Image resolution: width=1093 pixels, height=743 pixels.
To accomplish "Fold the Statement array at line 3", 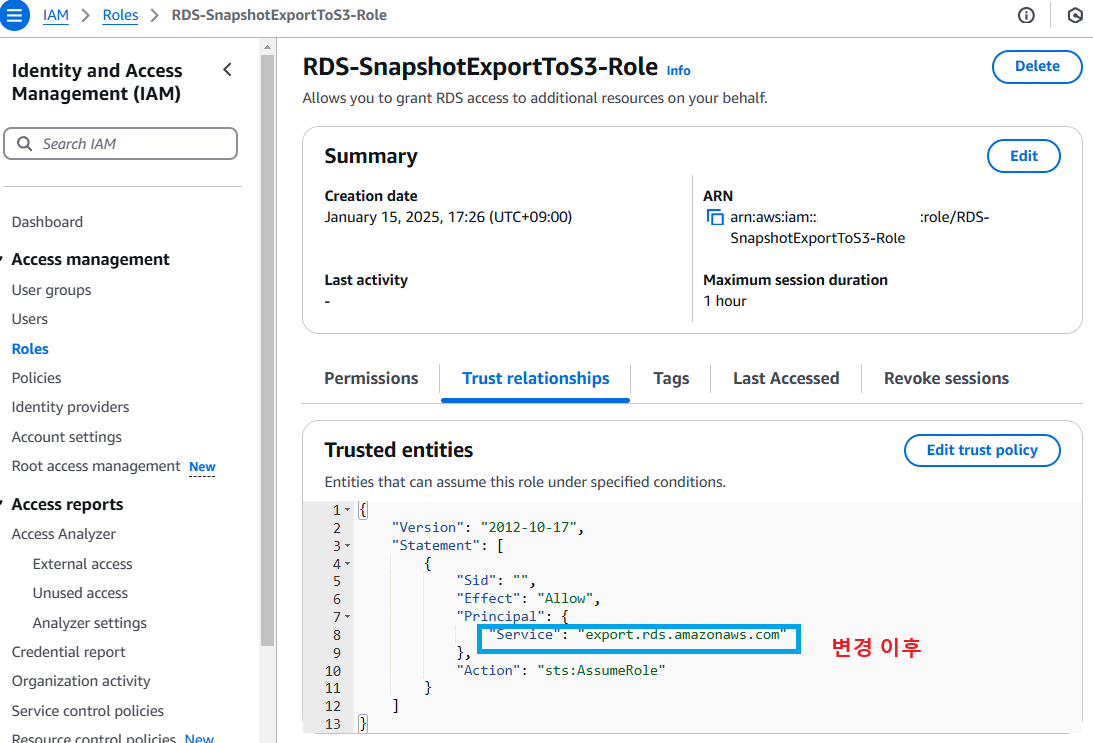I will (x=347, y=546).
